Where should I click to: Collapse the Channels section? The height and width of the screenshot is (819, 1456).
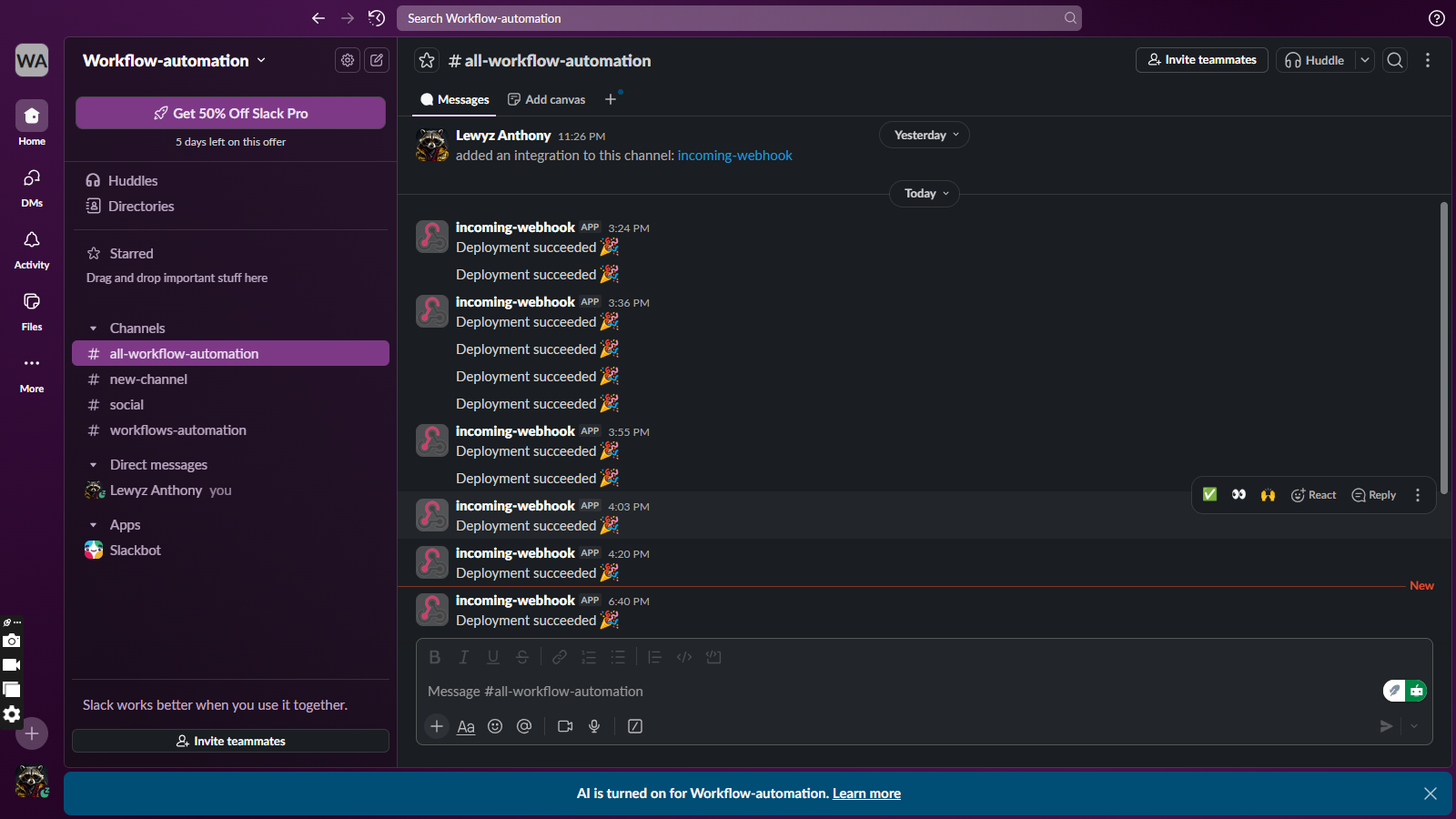click(x=94, y=329)
